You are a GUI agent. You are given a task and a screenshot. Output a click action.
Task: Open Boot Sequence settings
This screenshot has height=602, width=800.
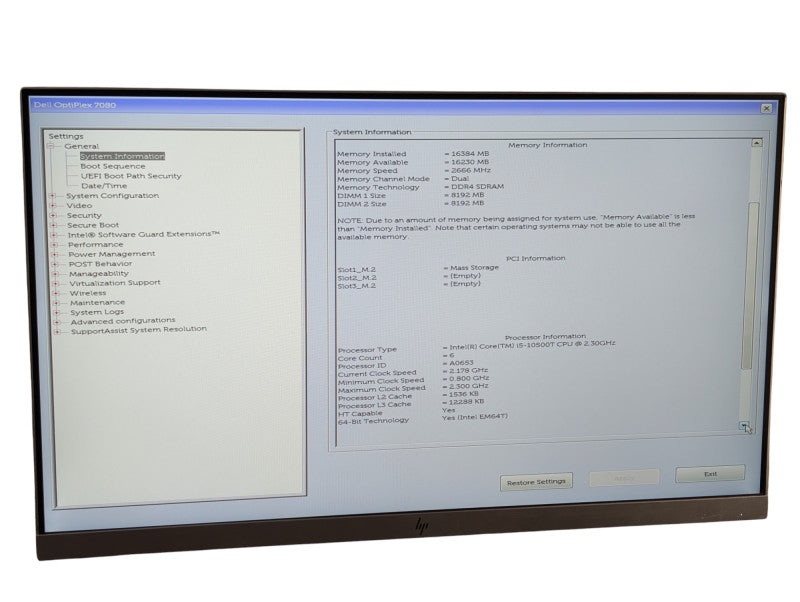click(x=113, y=166)
